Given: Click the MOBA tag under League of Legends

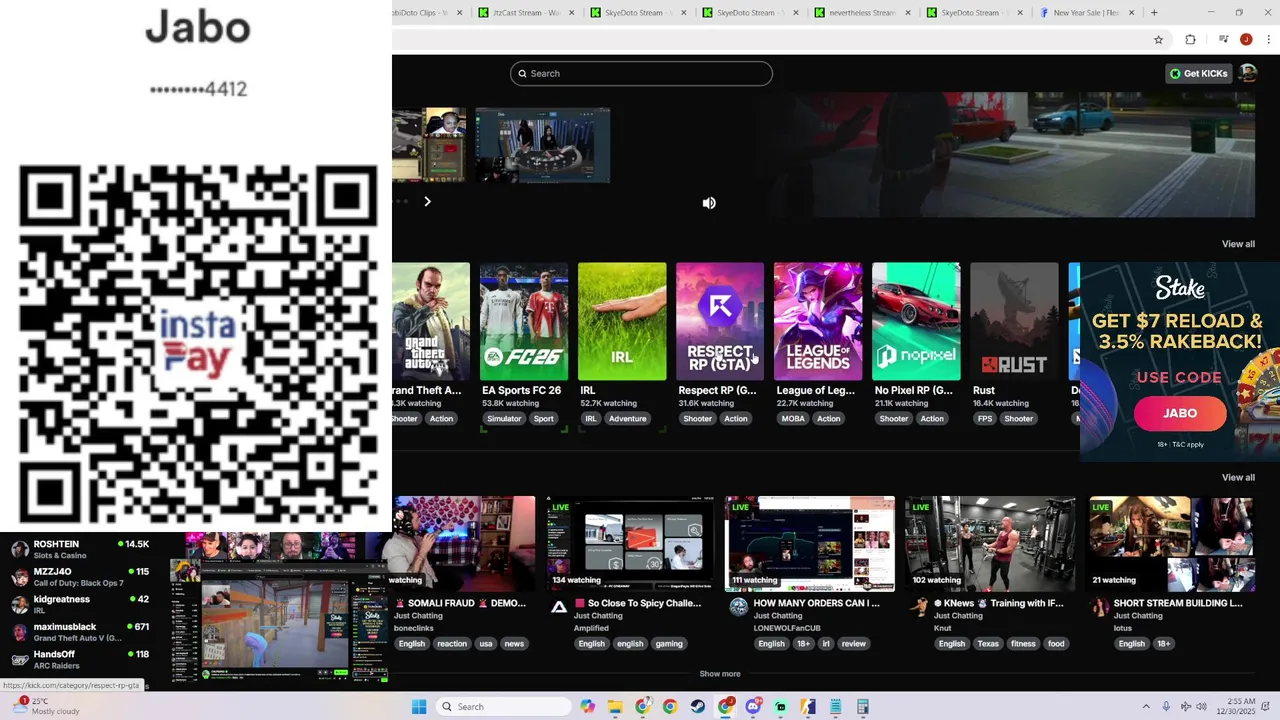Looking at the screenshot, I should pyautogui.click(x=793, y=419).
